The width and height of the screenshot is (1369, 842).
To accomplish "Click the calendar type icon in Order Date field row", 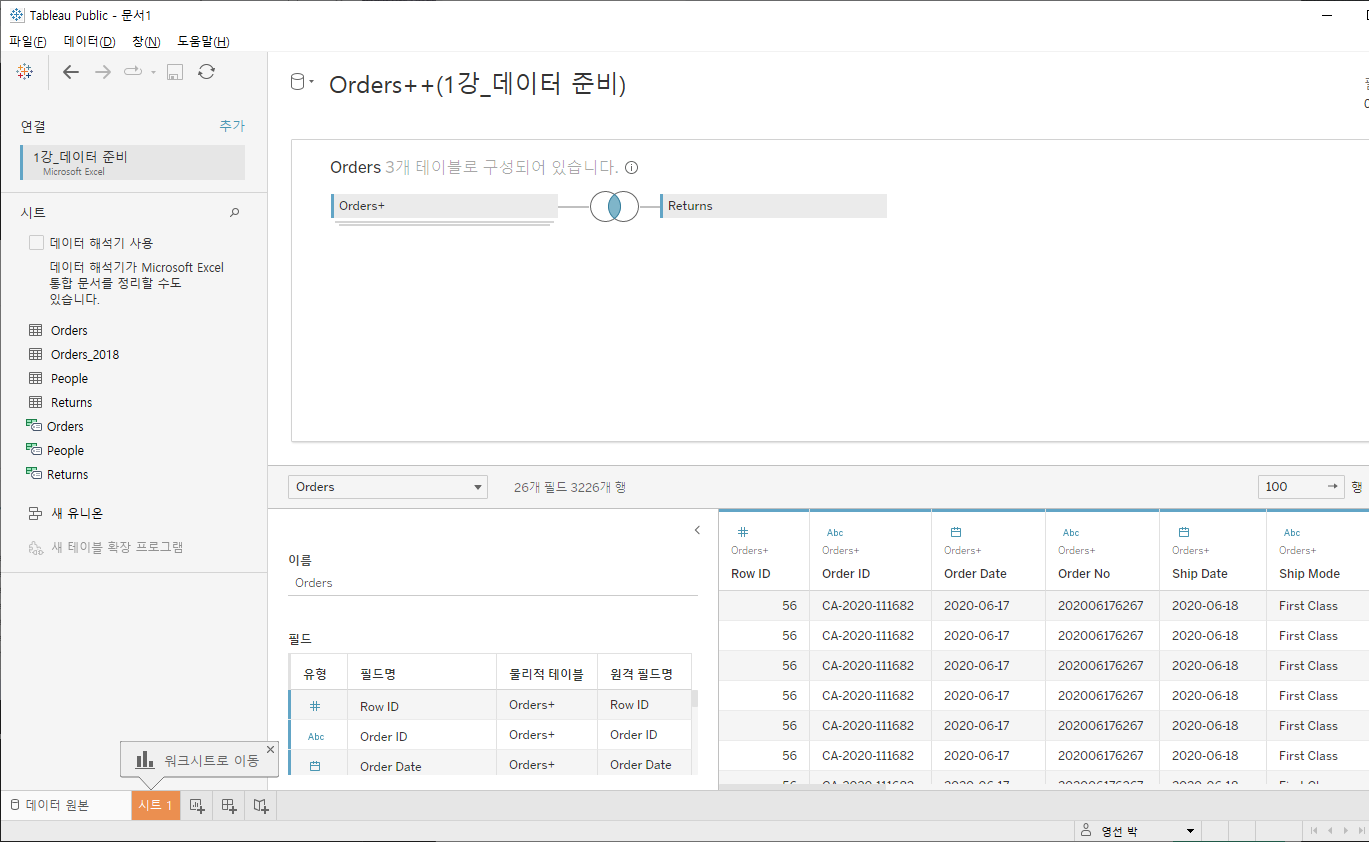I will 315,766.
